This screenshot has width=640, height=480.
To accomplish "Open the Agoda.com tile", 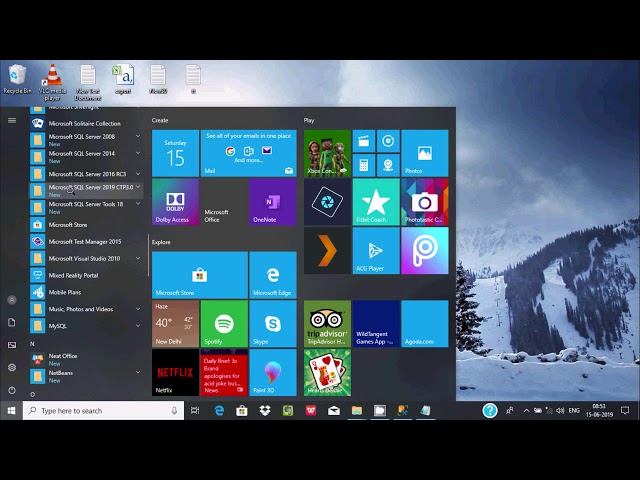I will (x=424, y=323).
